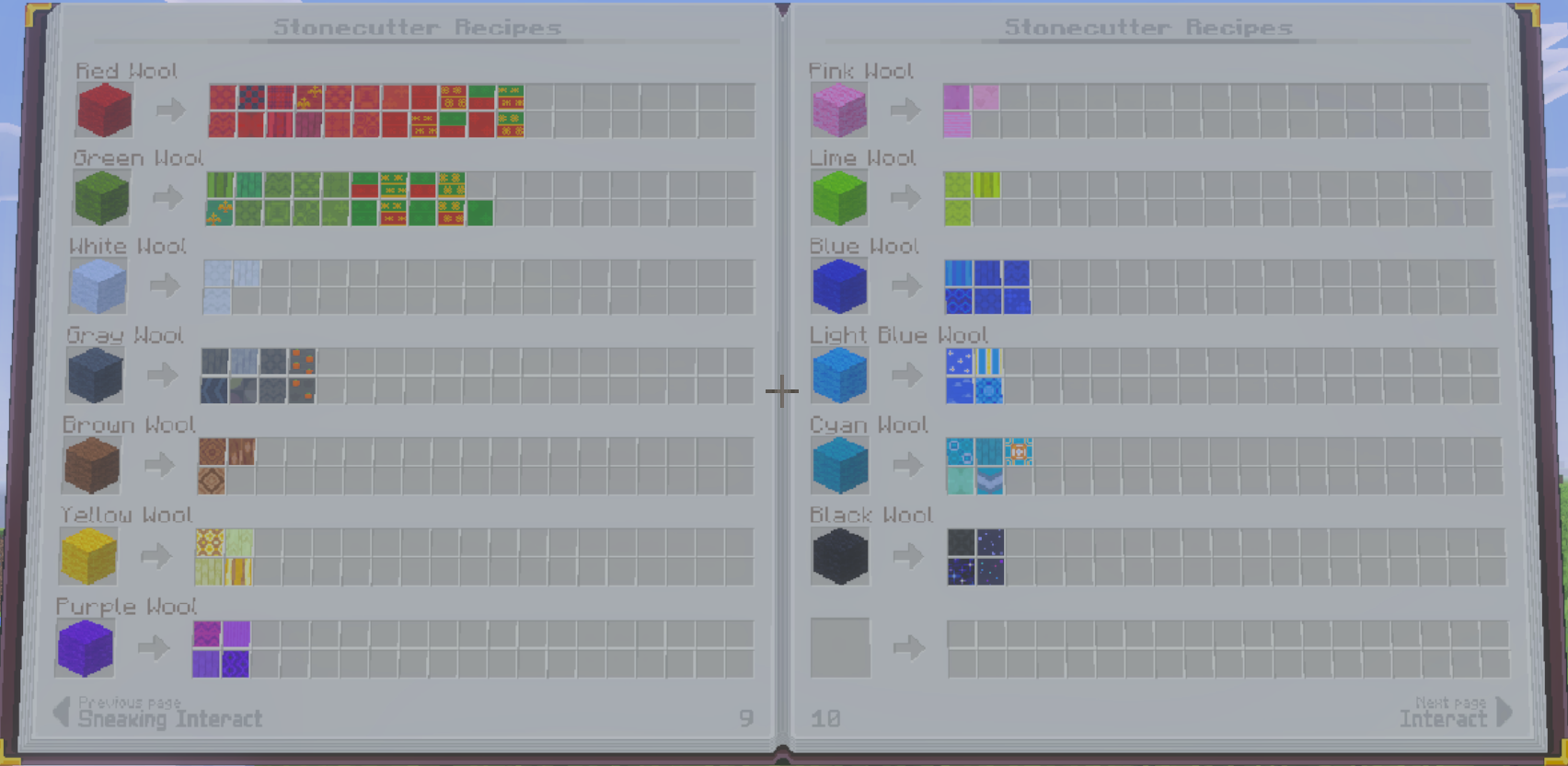This screenshot has width=1568, height=766.
Task: Click the Green Wool block icon
Action: pos(101,198)
